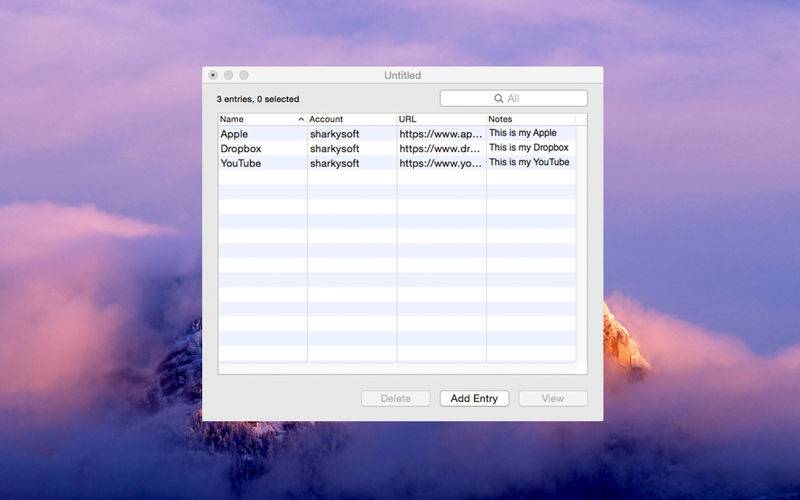800x500 pixels.
Task: Sort by the Account column header
Action: [352, 119]
